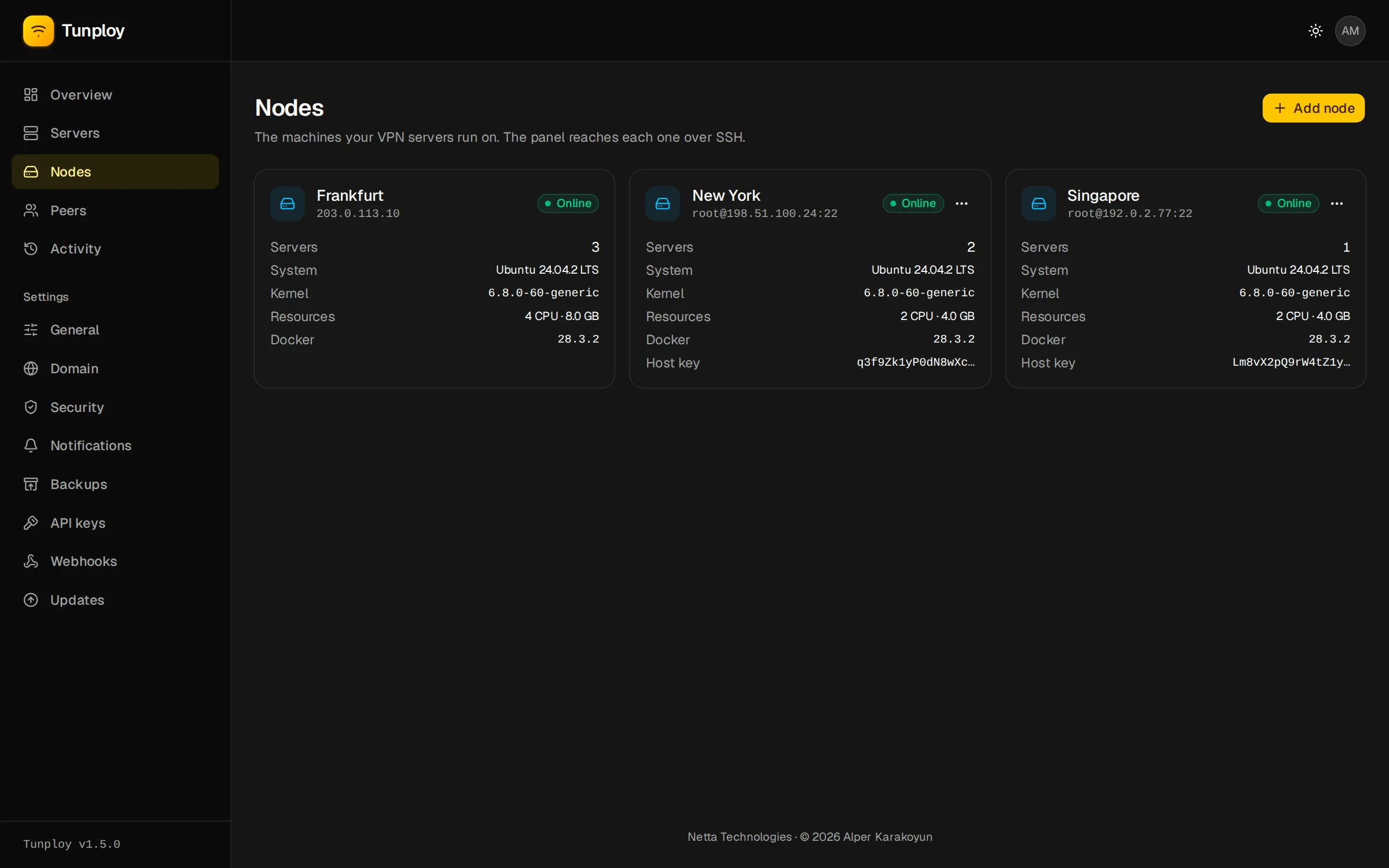Open Singapore node options menu
Screen dimensions: 1389x868
pyautogui.click(x=1337, y=204)
